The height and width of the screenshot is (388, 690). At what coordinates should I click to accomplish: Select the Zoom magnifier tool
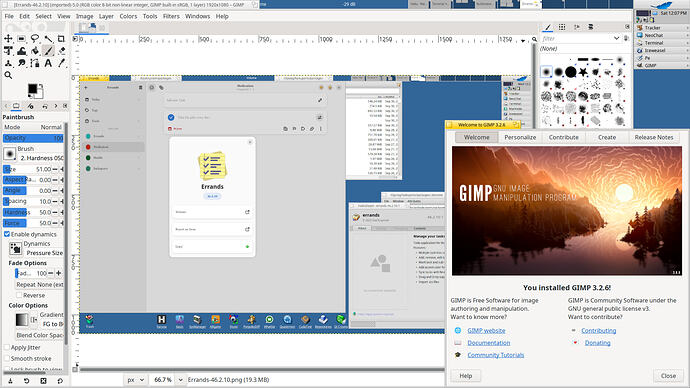pos(8,76)
